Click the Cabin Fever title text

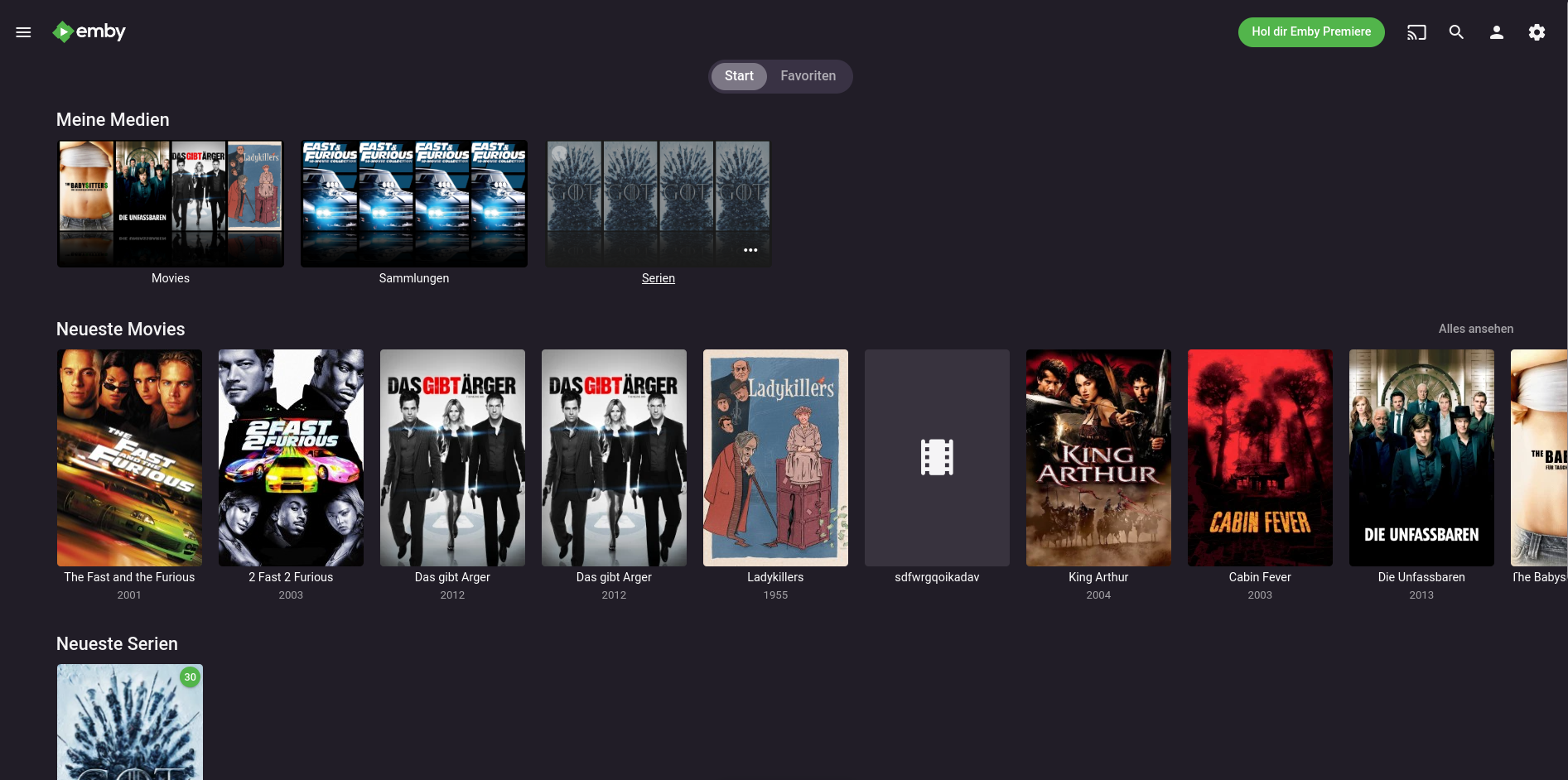1260,577
